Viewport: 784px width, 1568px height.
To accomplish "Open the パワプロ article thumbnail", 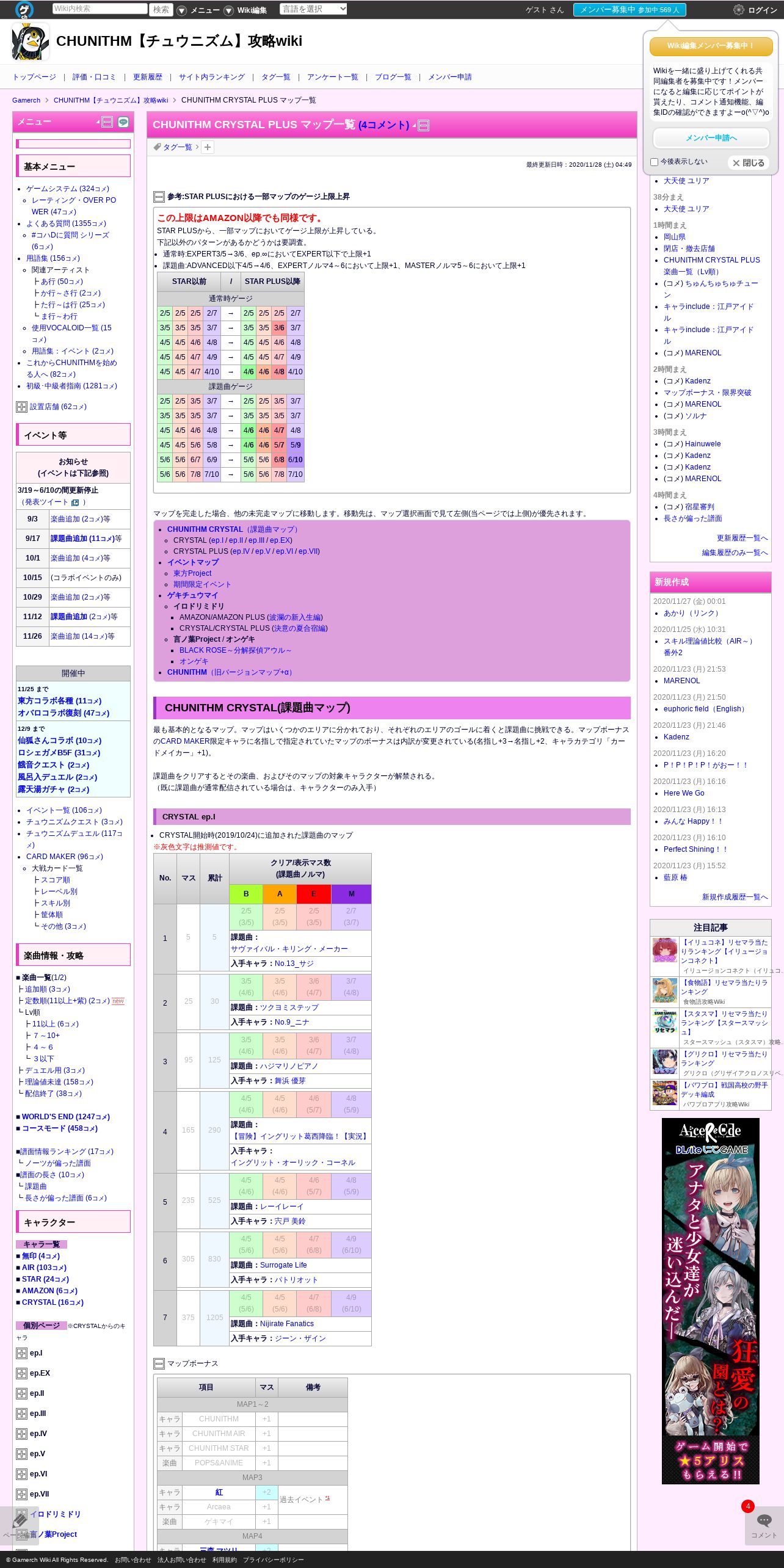I will point(665,1093).
